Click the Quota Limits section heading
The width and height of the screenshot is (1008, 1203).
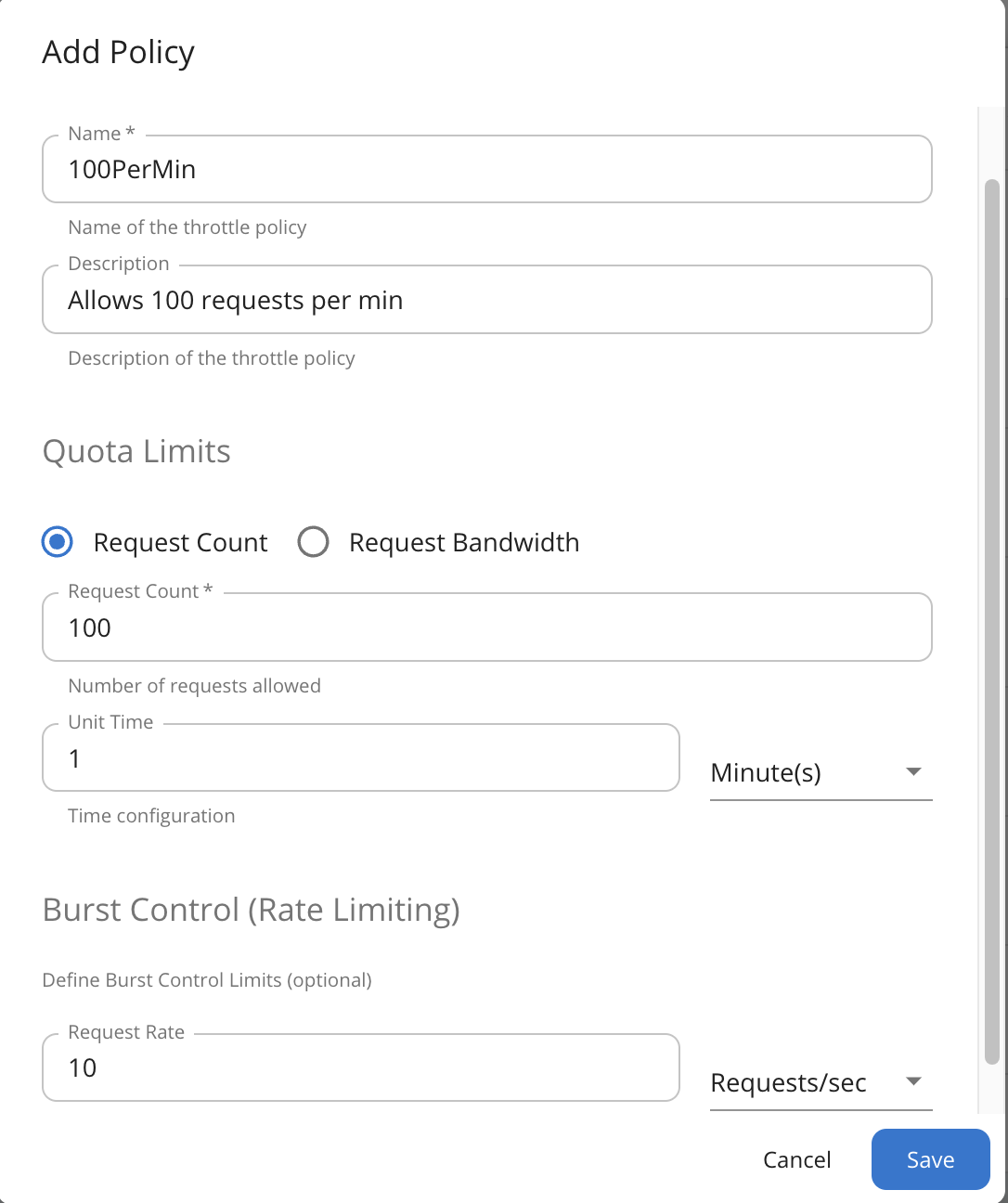point(136,452)
